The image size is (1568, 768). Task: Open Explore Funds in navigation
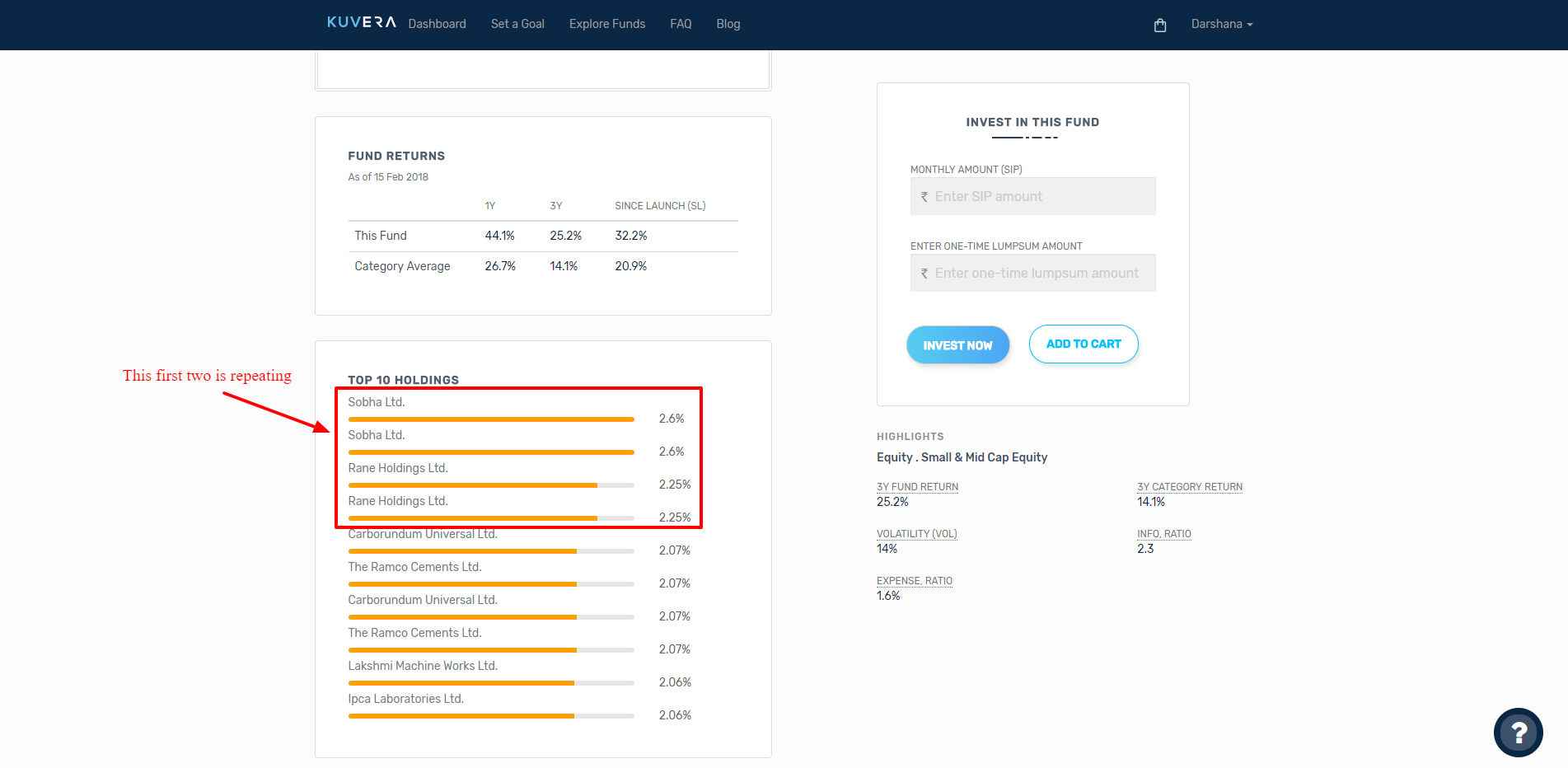coord(607,24)
